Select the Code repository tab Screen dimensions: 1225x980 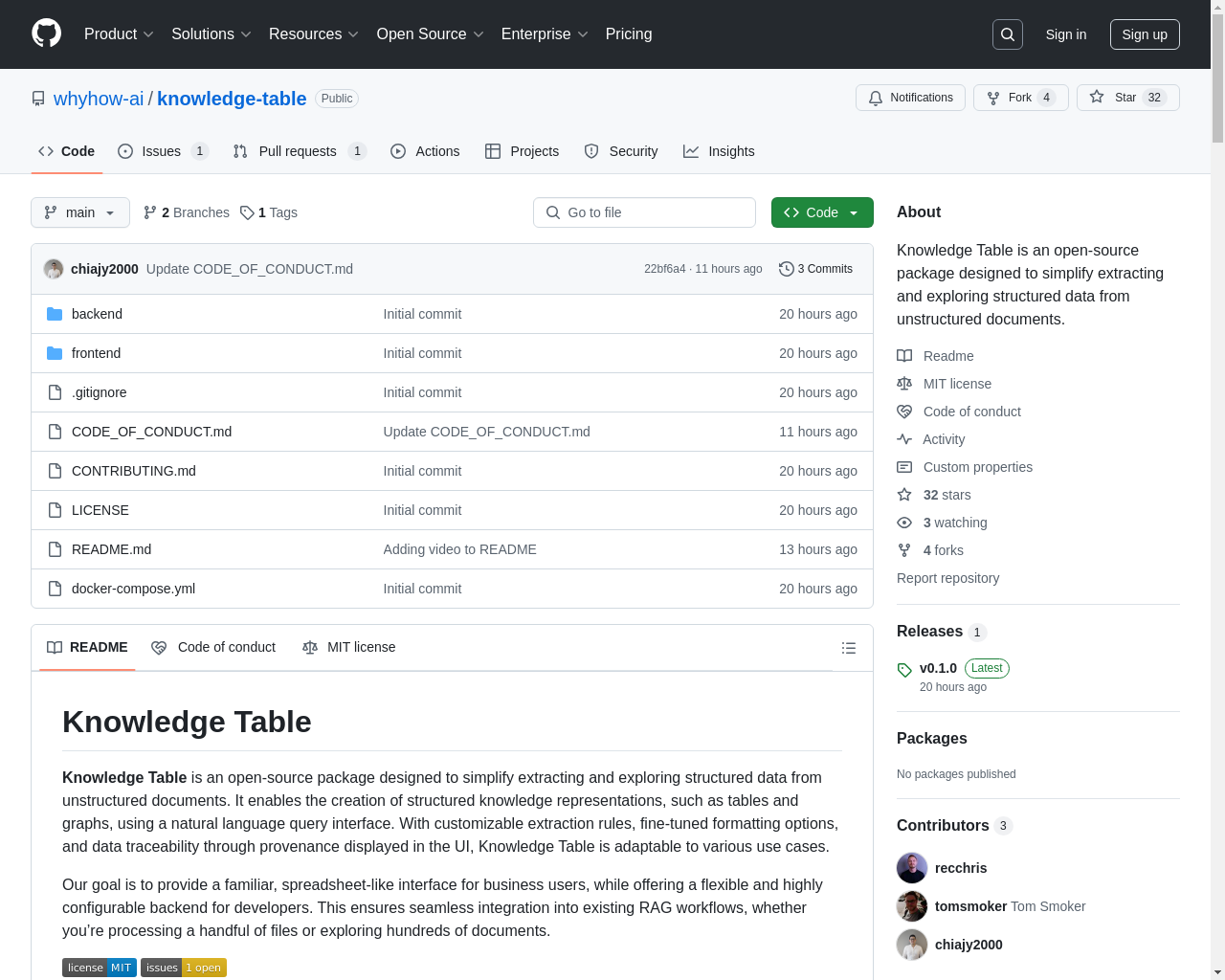[x=66, y=151]
